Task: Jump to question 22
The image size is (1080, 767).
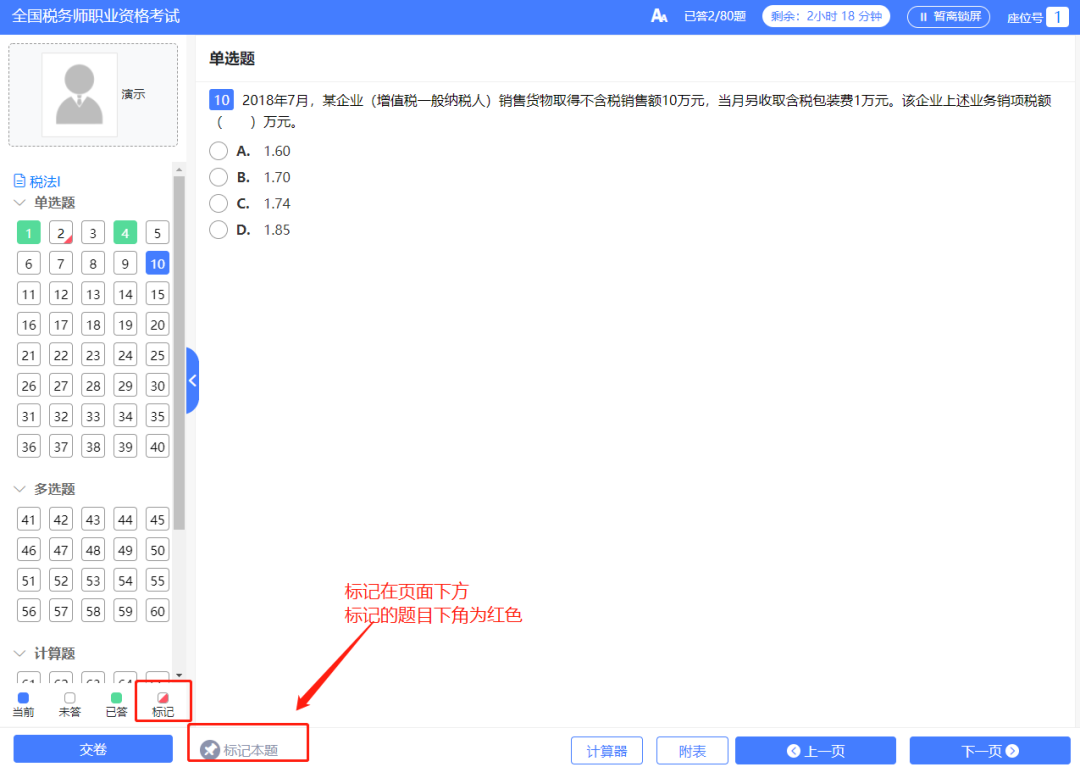Action: [61, 355]
